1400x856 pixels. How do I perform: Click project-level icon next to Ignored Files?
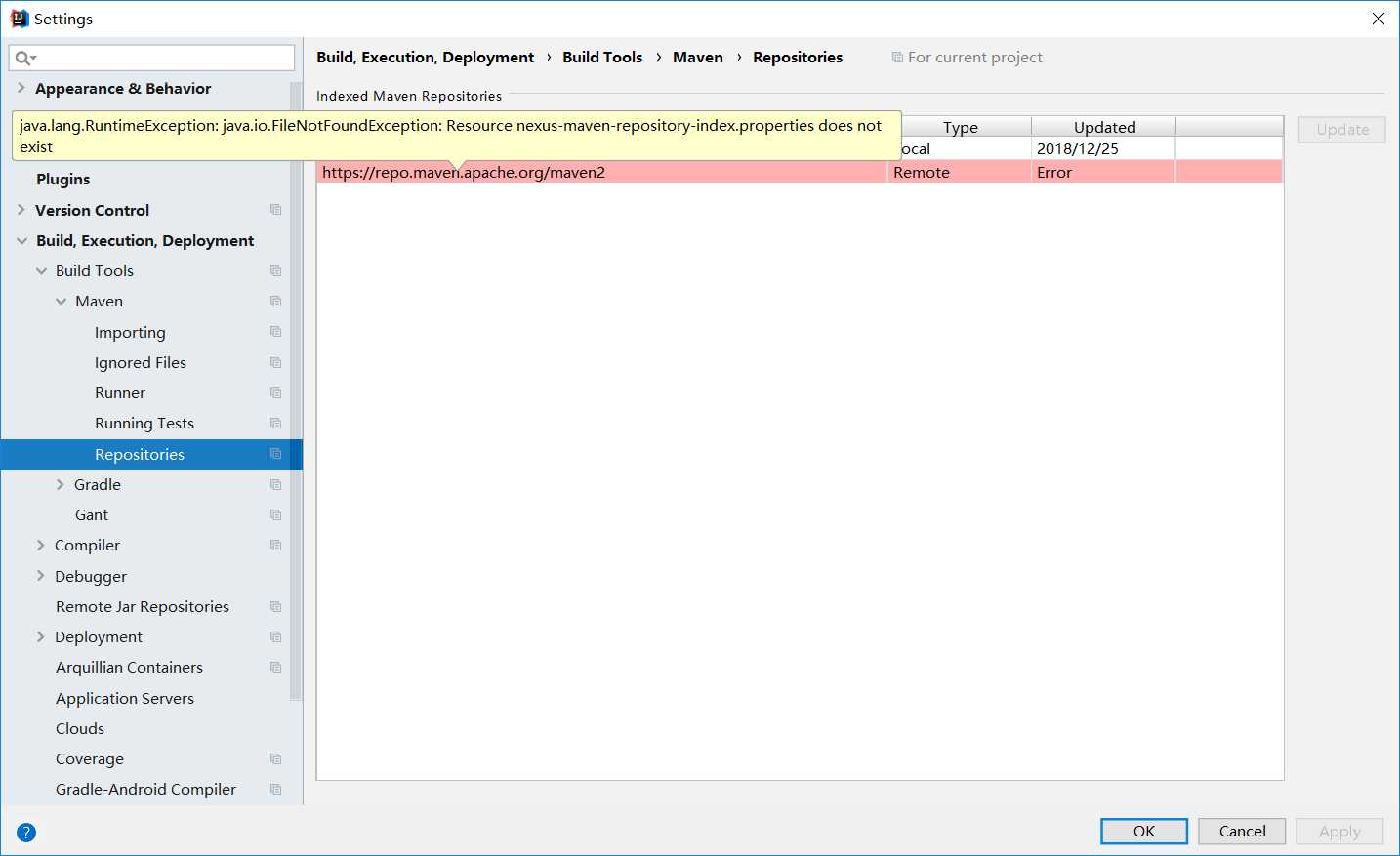click(276, 362)
